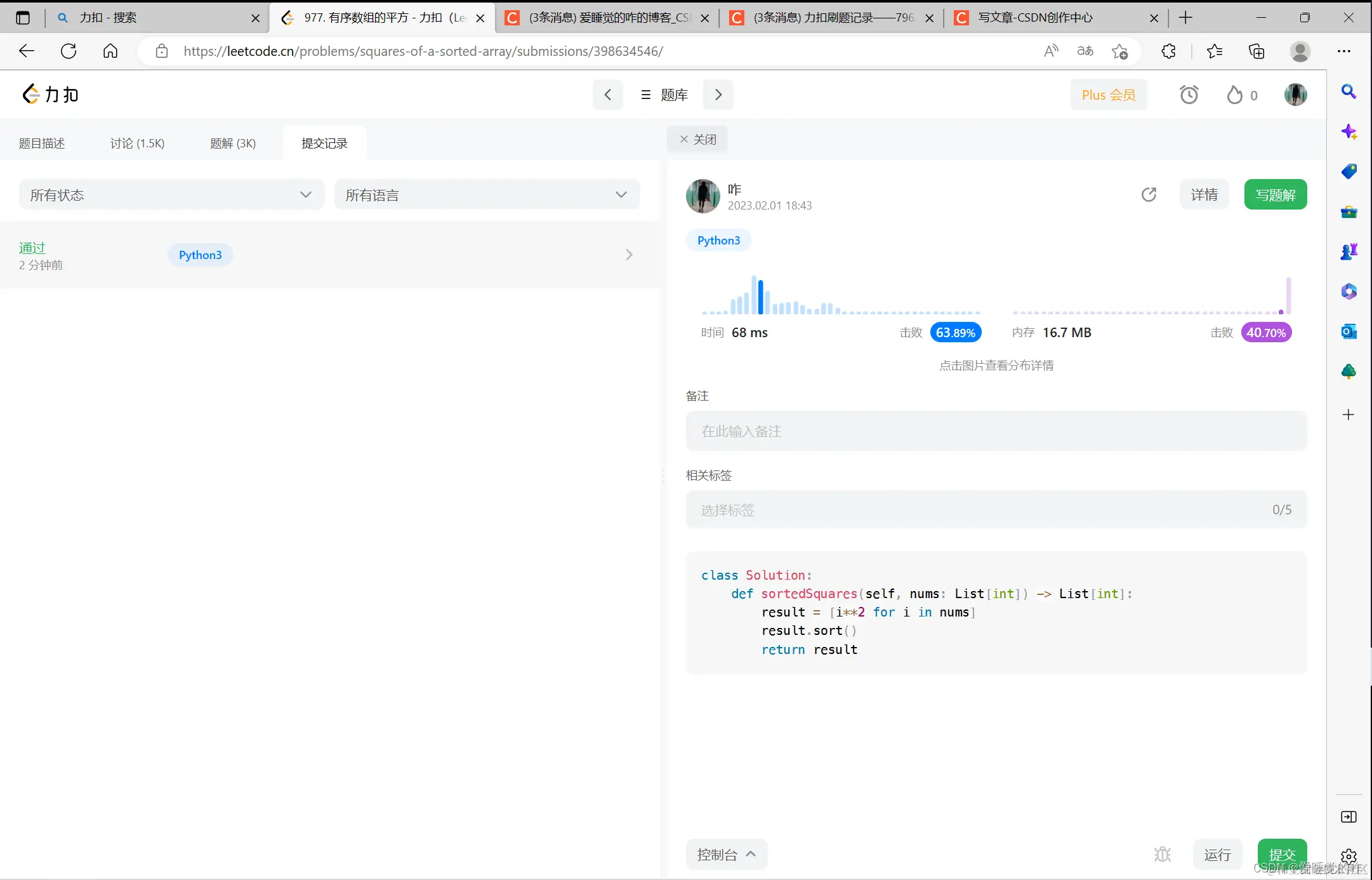Open the 所有语言 language dropdown
Viewport: 1372px width, 880px height.
pos(487,195)
